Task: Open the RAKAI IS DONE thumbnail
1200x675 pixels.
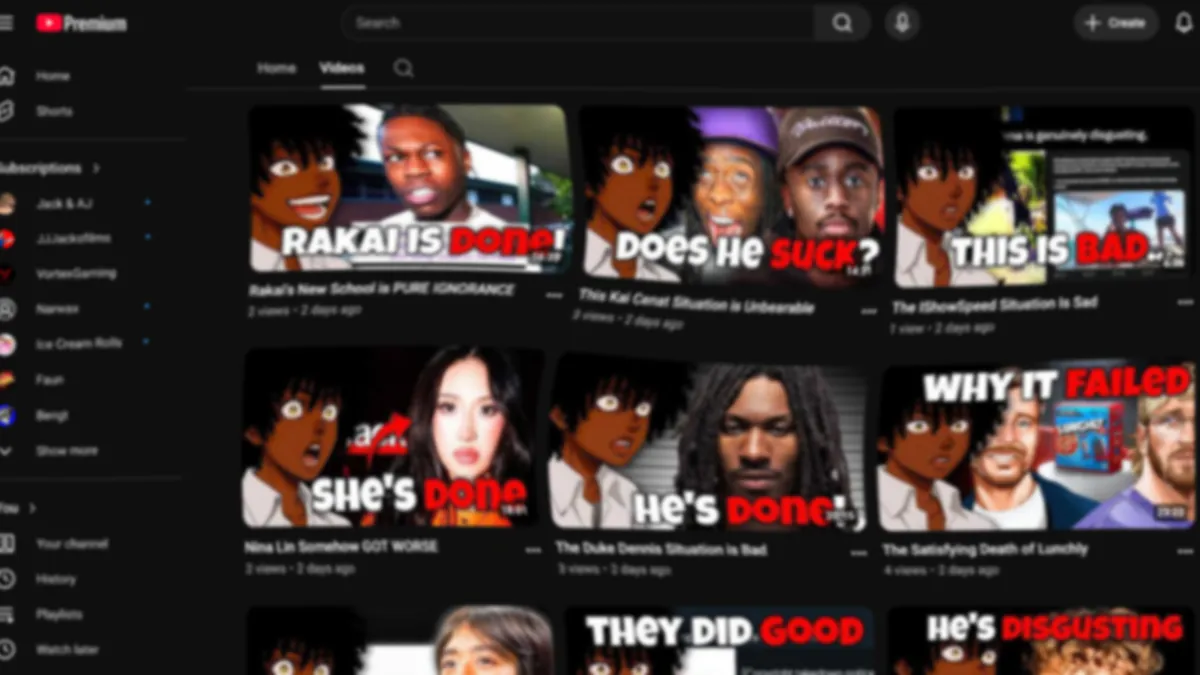Action: click(x=410, y=189)
